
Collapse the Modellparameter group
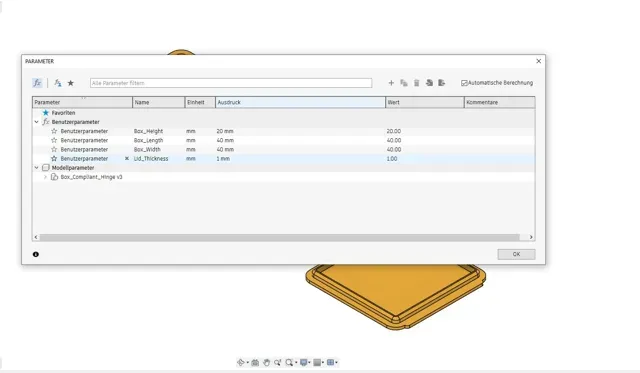point(36,168)
